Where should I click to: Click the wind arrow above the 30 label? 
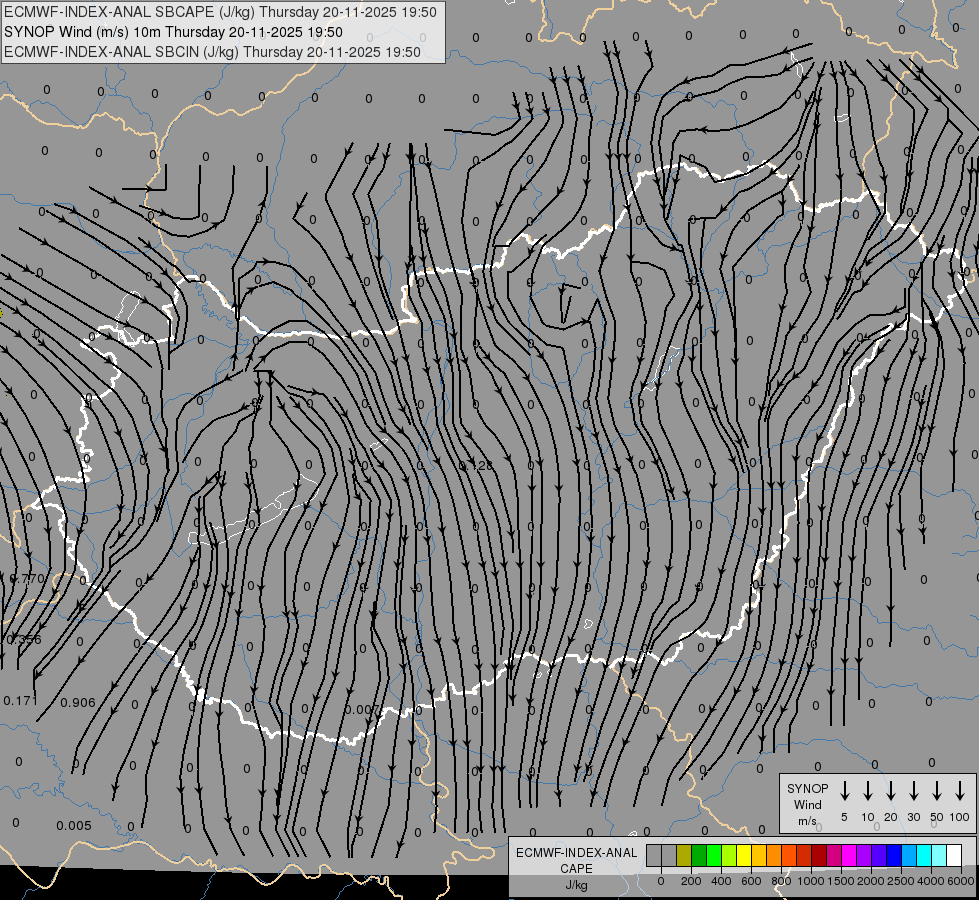[x=913, y=790]
